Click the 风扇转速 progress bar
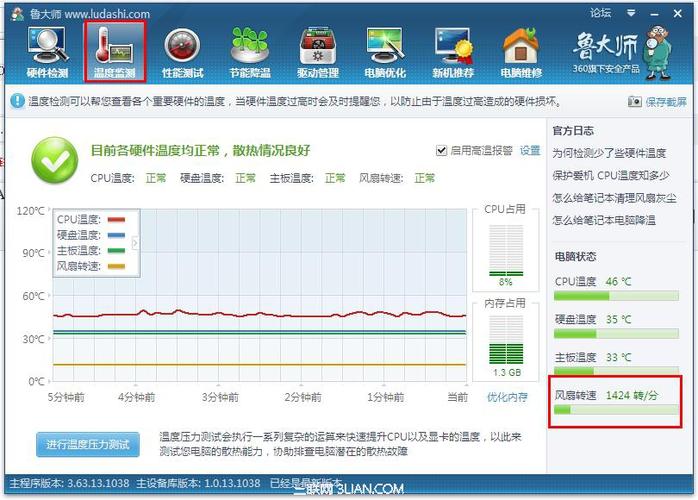 tap(616, 409)
